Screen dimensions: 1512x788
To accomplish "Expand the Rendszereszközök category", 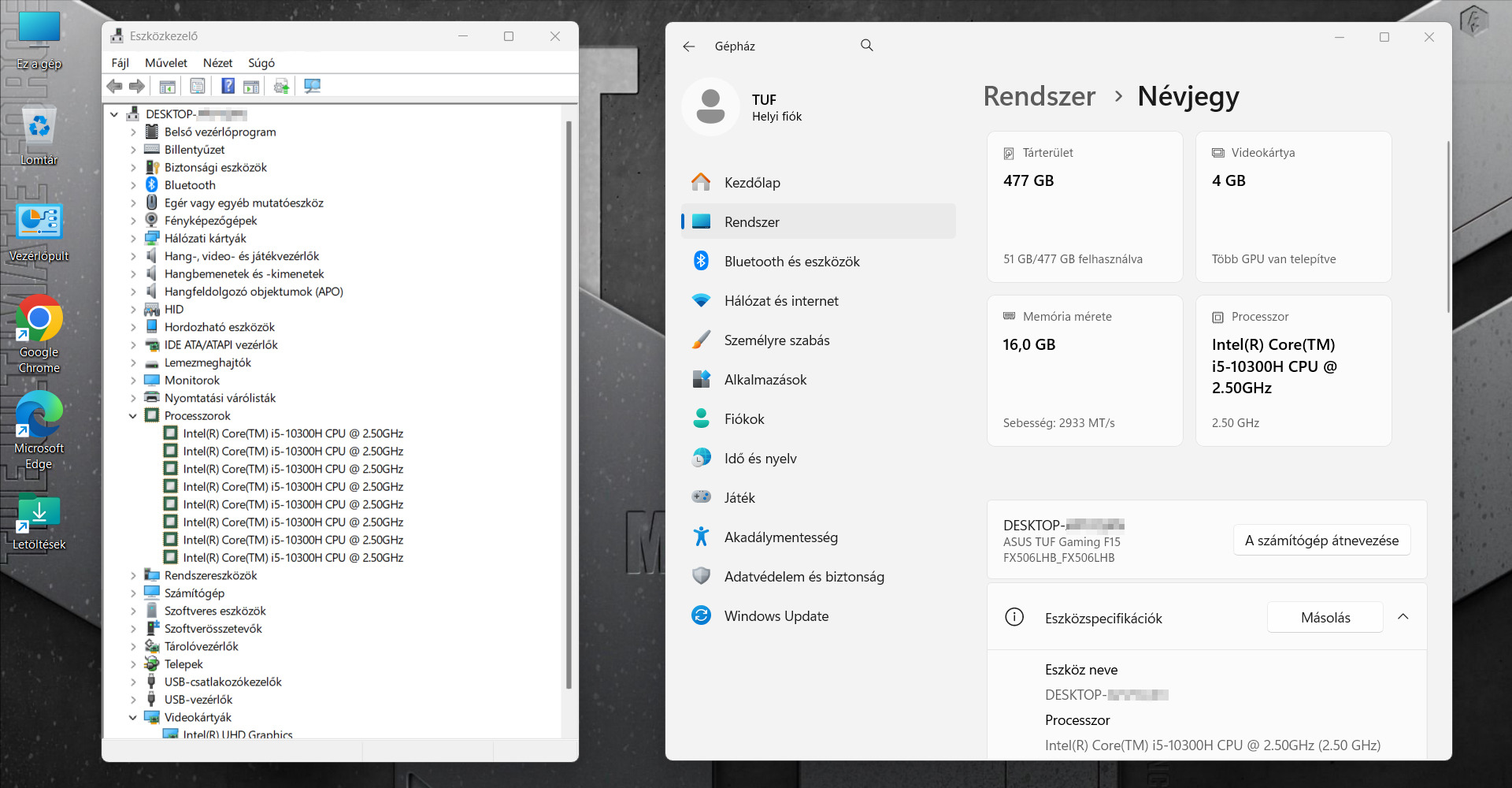I will [x=133, y=576].
